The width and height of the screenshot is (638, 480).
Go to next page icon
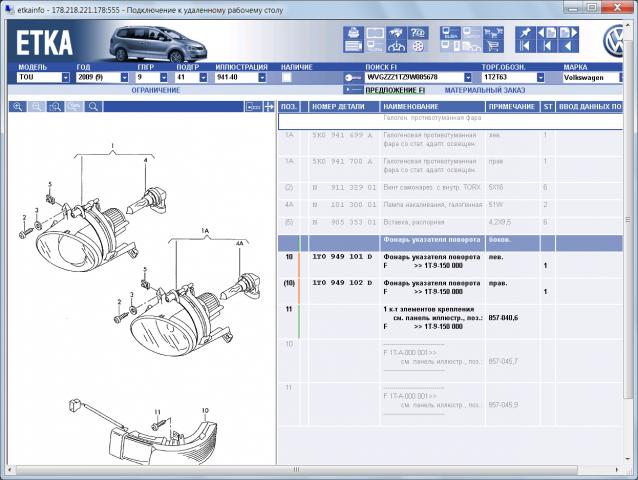(568, 33)
